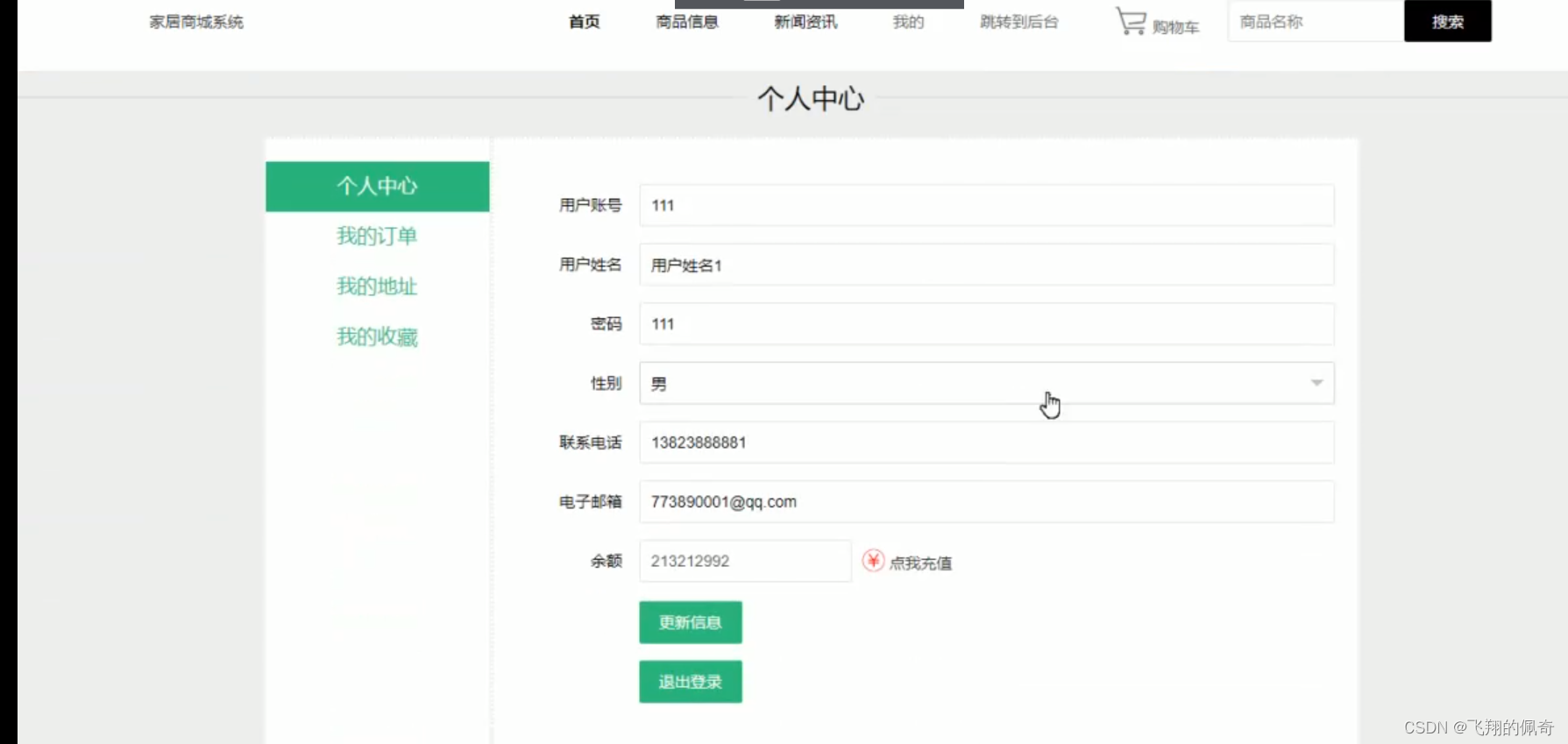The height and width of the screenshot is (744, 1568).
Task: Focus the 密码 password field
Action: pyautogui.click(x=987, y=324)
